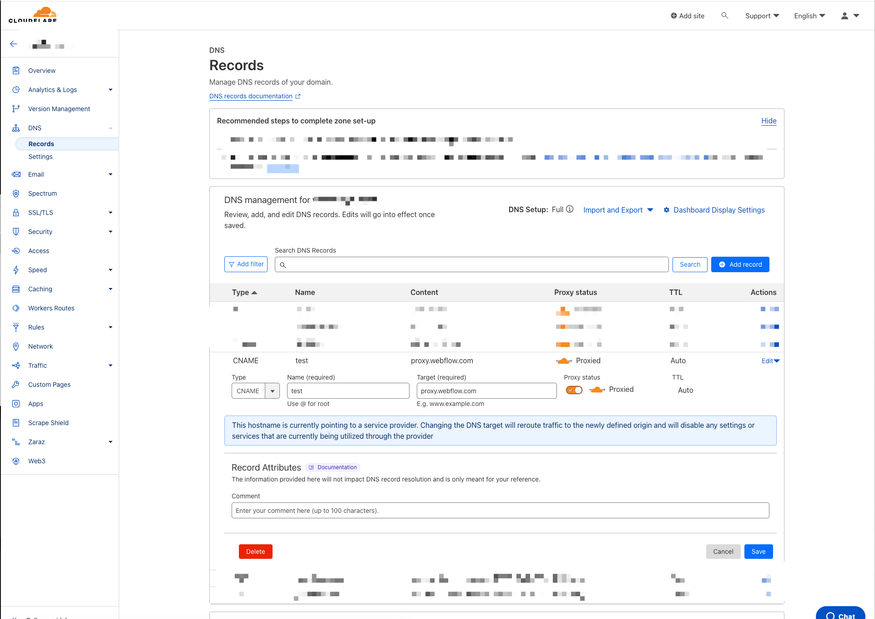Viewport: 875px width, 619px height.
Task: Click the Comment input field
Action: click(x=500, y=511)
